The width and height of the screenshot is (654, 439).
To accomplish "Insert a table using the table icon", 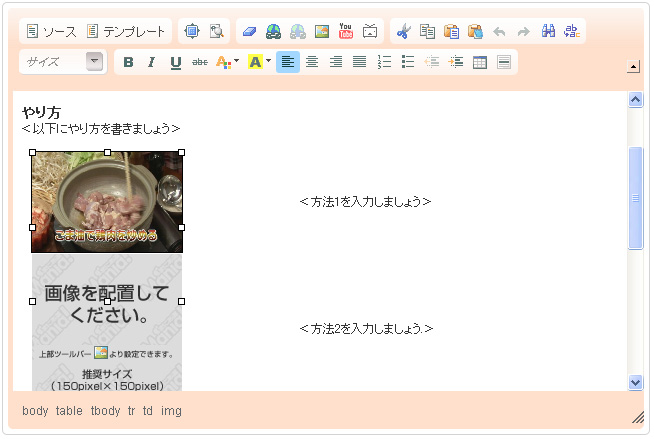I will pyautogui.click(x=480, y=62).
